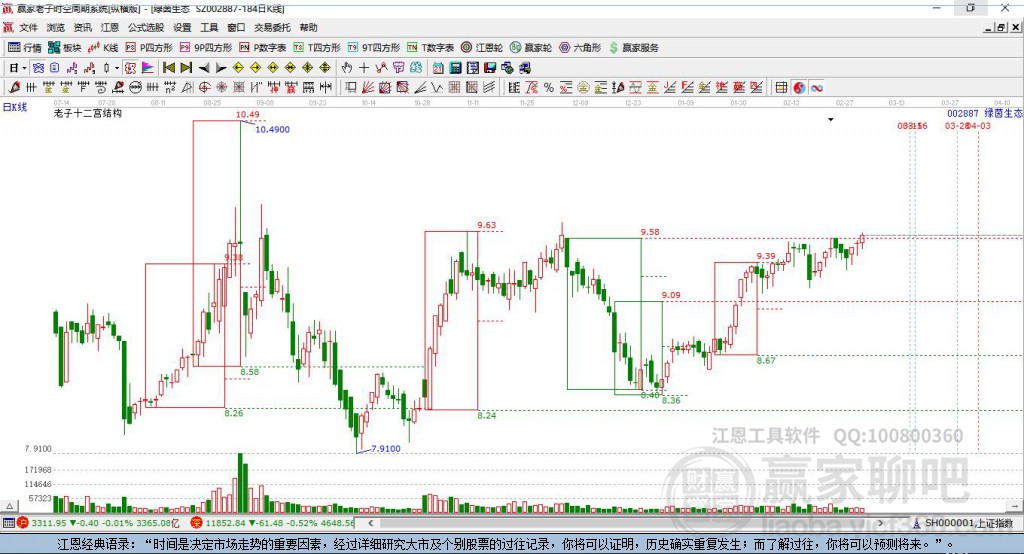Toggle the pressed 权 rights-adjustment button
Viewport: 1024px width, 554px height.
point(131,68)
